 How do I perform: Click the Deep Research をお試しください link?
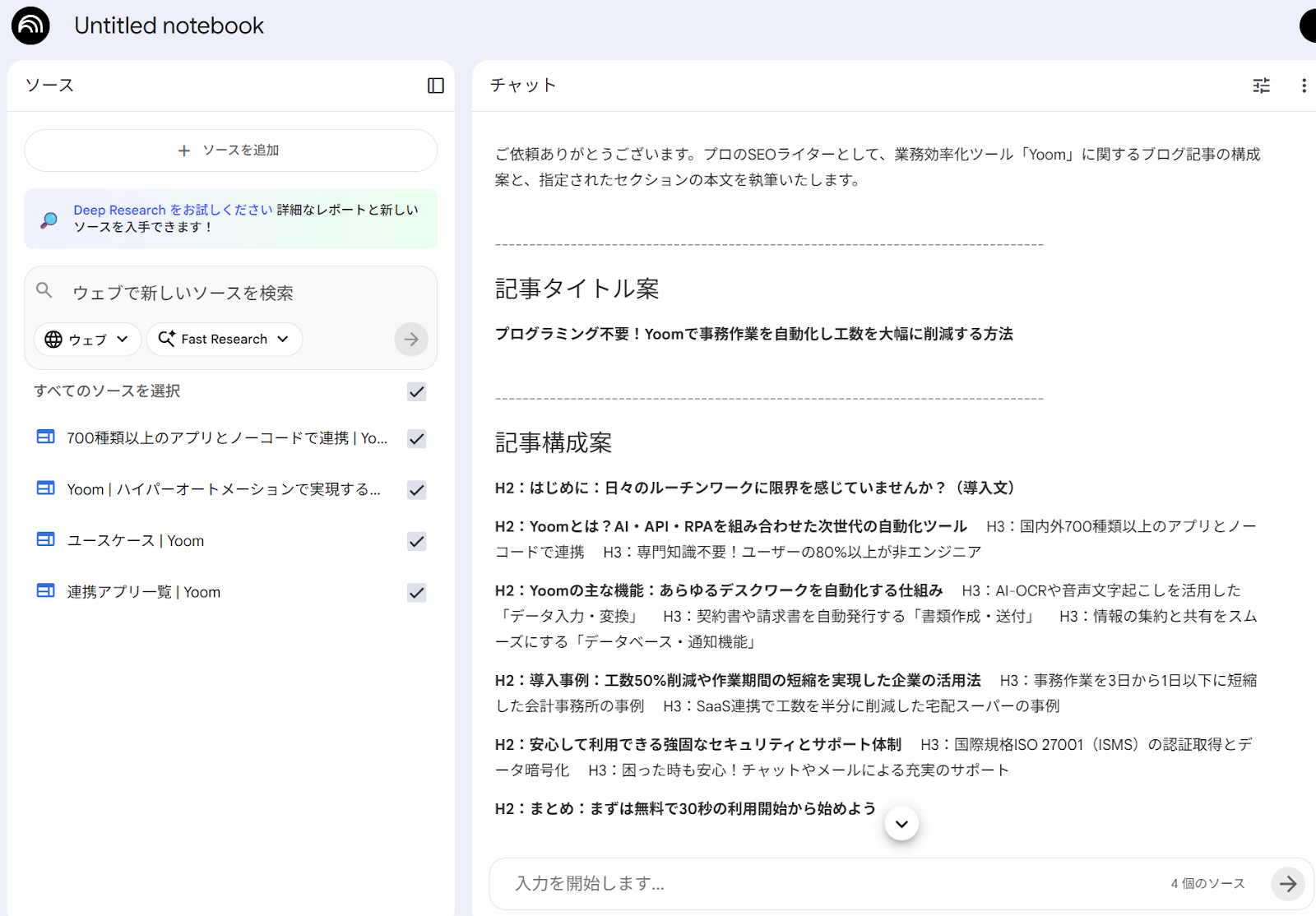173,210
